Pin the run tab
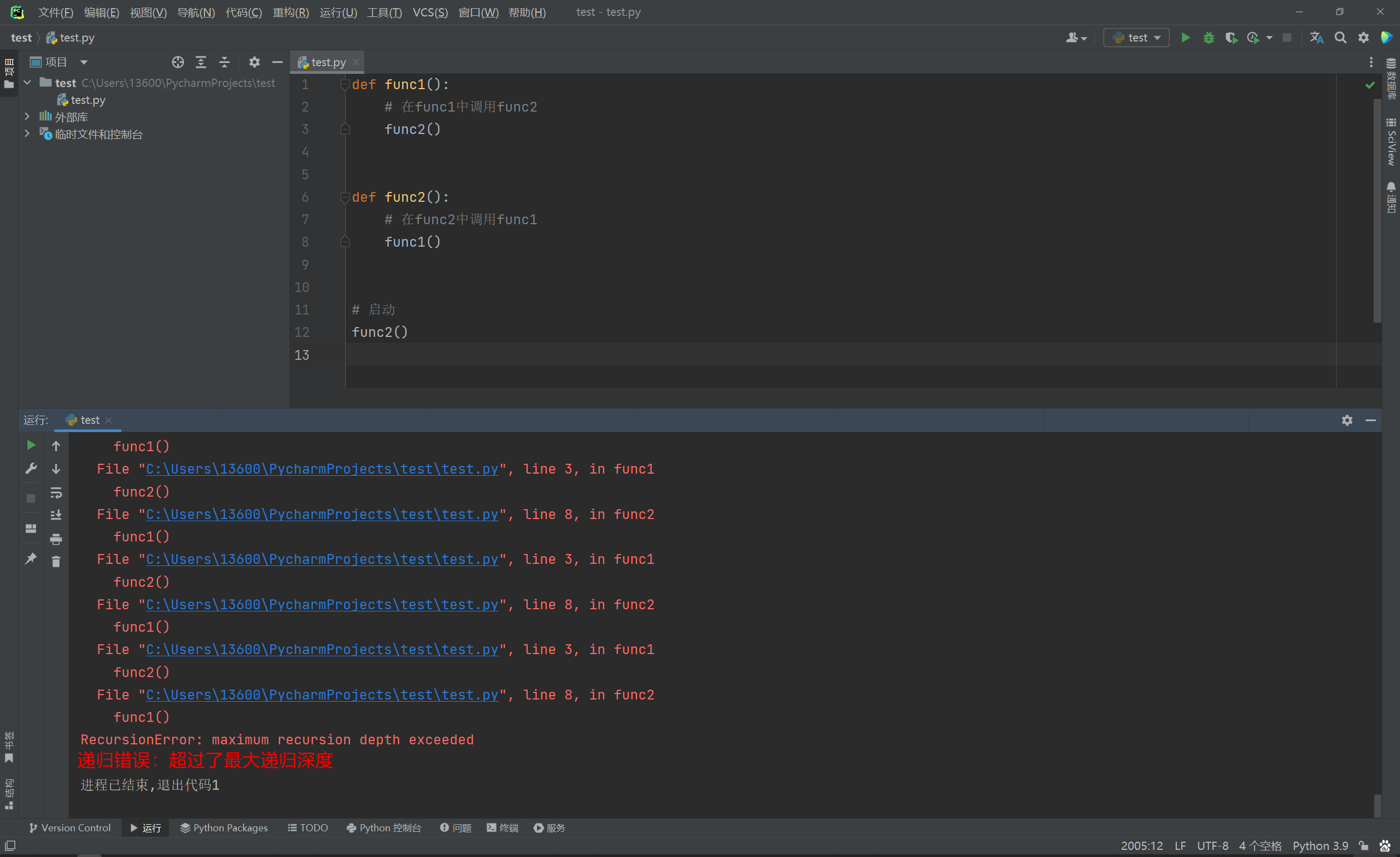Image resolution: width=1400 pixels, height=857 pixels. coord(31,558)
